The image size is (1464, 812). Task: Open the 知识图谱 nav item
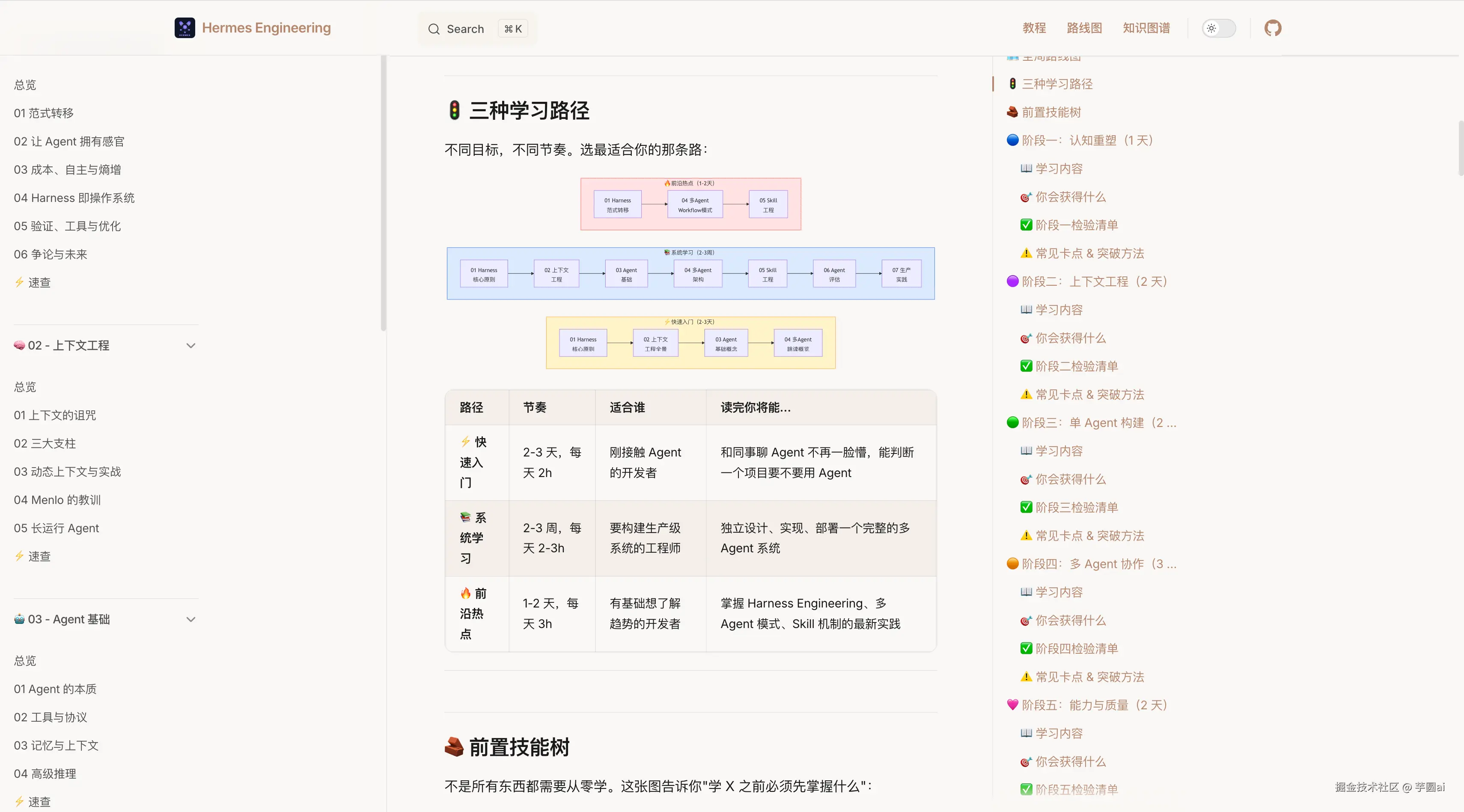click(1146, 28)
